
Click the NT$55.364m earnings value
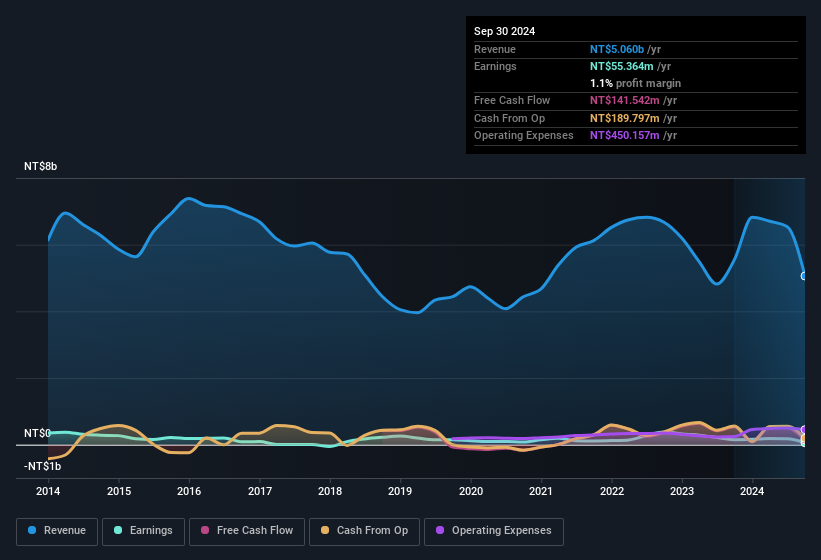coord(622,66)
